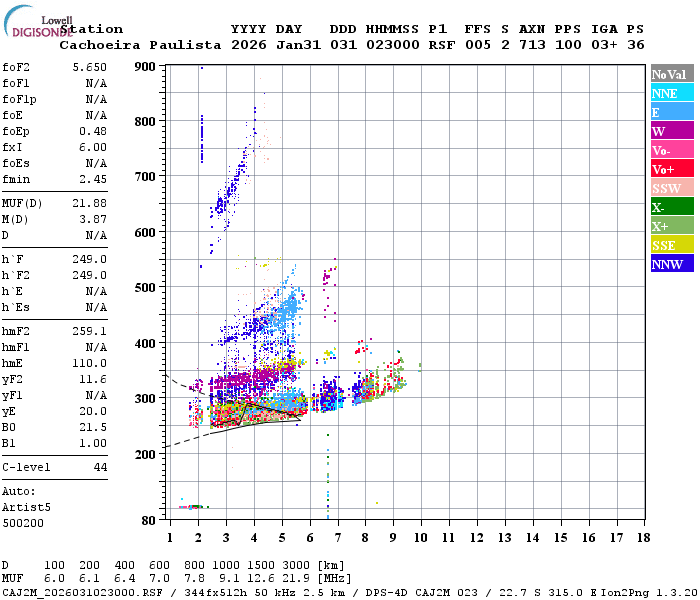
Task: Click the year value 2026
Action: (x=249, y=45)
